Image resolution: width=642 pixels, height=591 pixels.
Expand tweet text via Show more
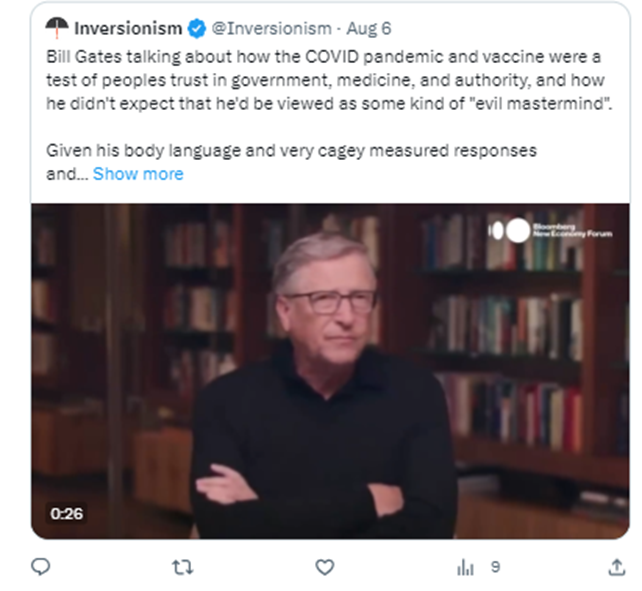point(138,174)
